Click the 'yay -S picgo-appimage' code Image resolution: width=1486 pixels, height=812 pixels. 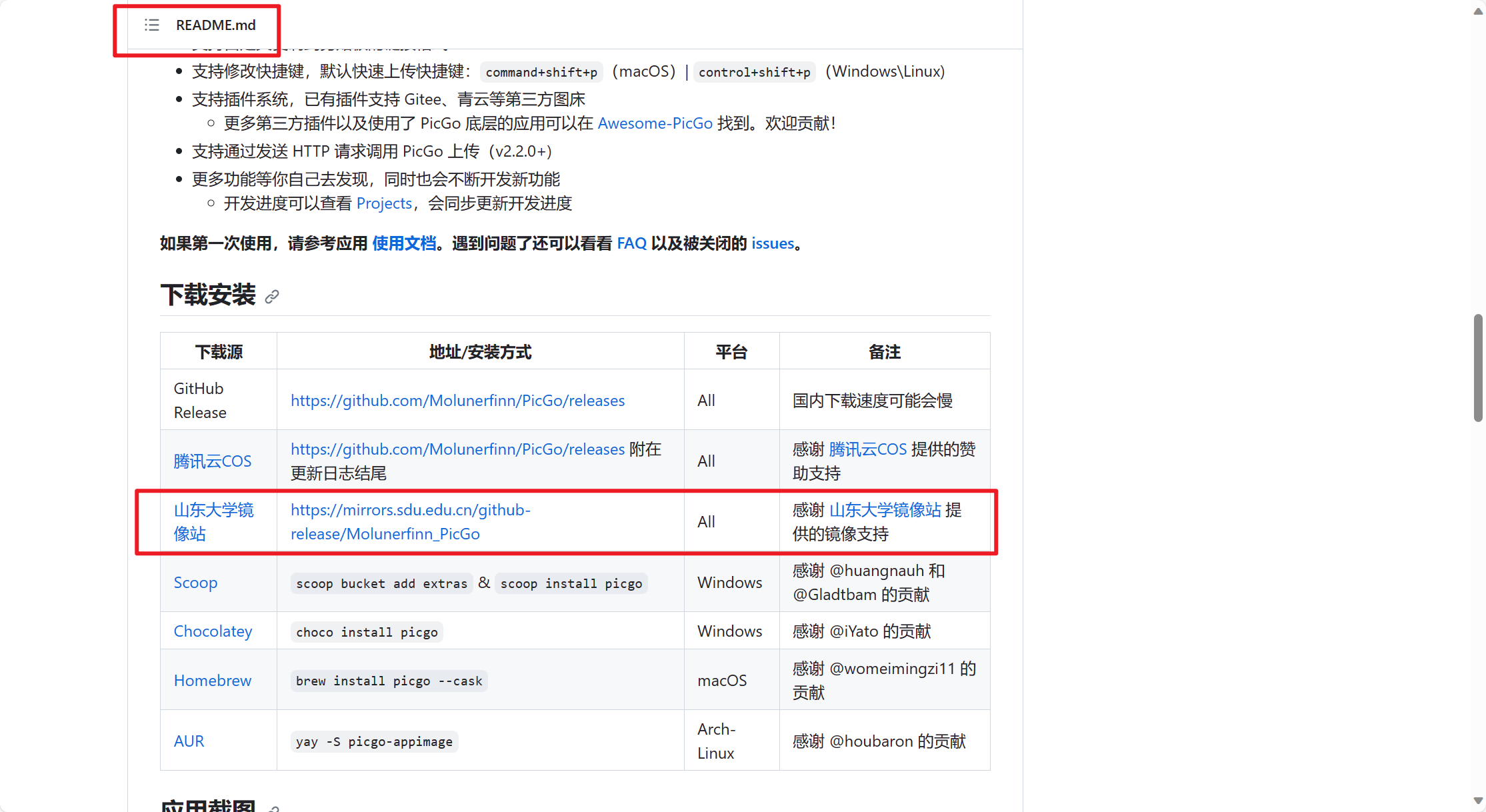[x=374, y=742]
